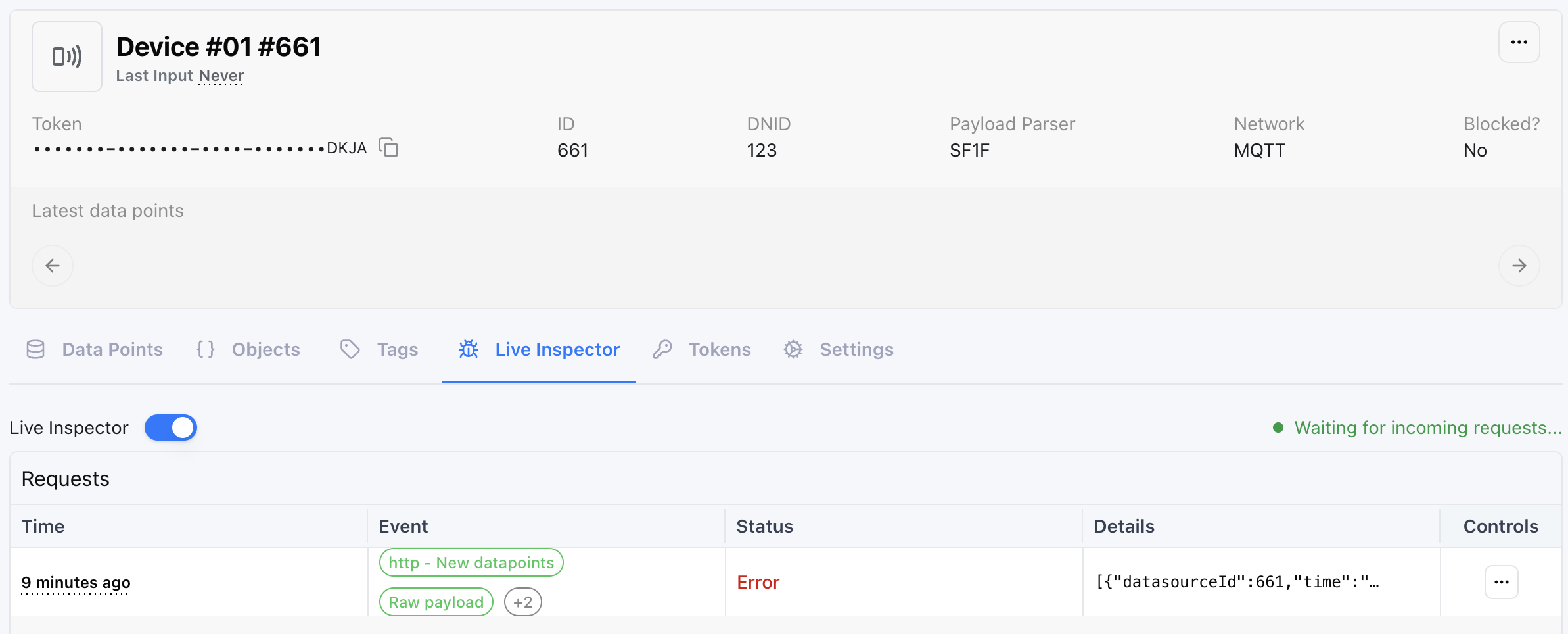
Task: Open the device options ellipsis menu
Action: click(x=1519, y=41)
